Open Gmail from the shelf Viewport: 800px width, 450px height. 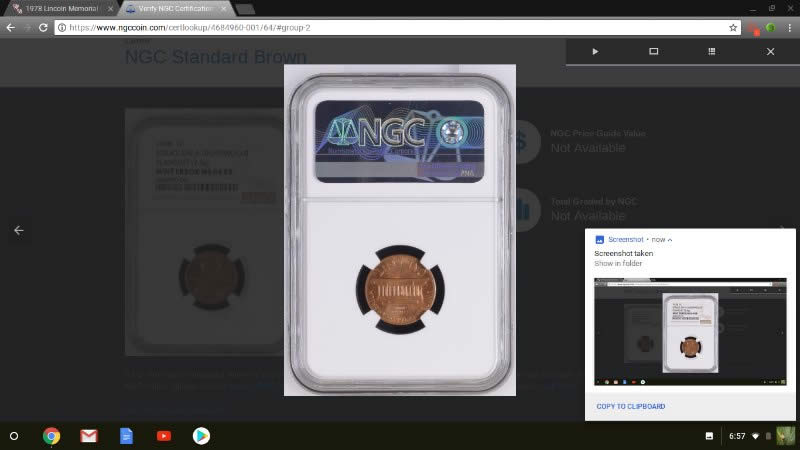click(x=89, y=436)
